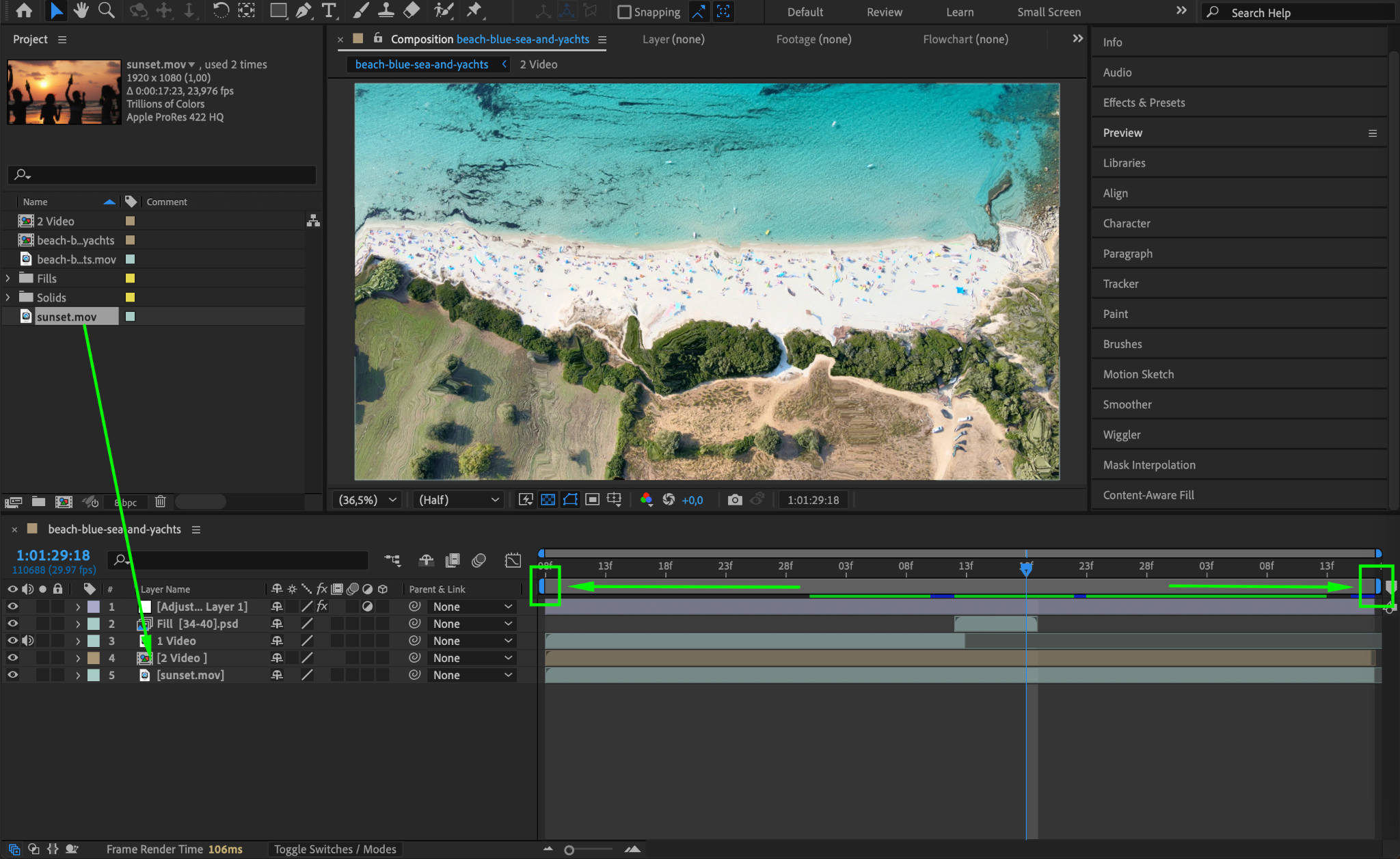Open the resolution Half dropdown
Screen dimensions: 1400x859
[x=458, y=500]
